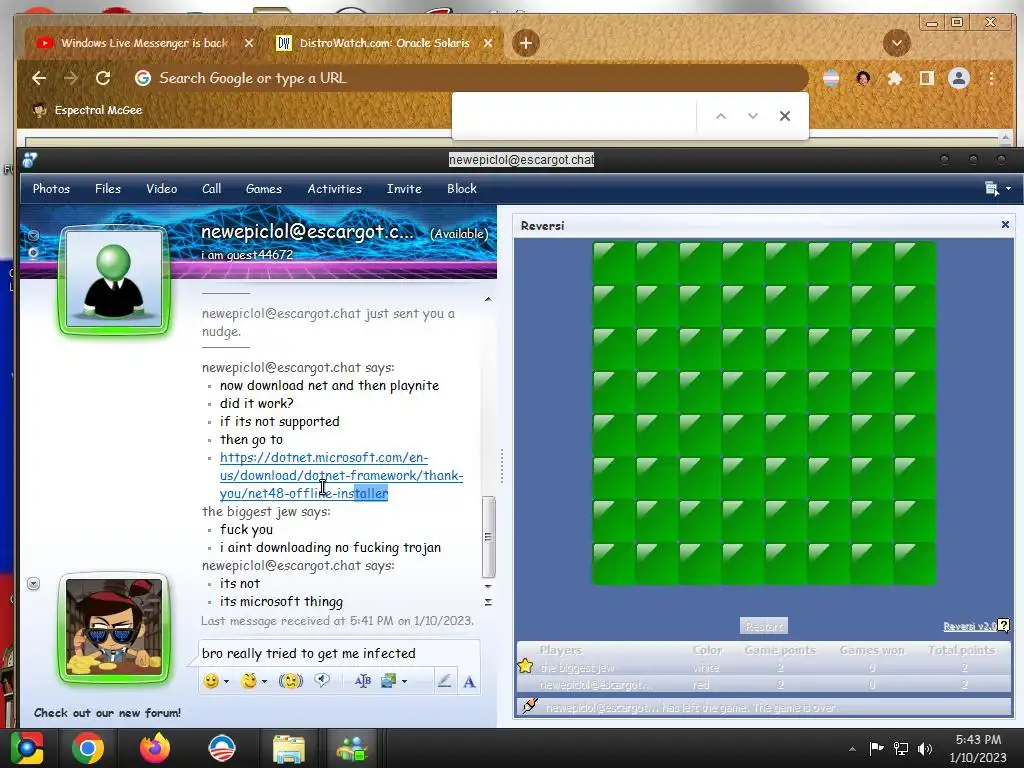Show hidden system tray icons
Image resolution: width=1024 pixels, height=768 pixels.
pyautogui.click(x=852, y=749)
